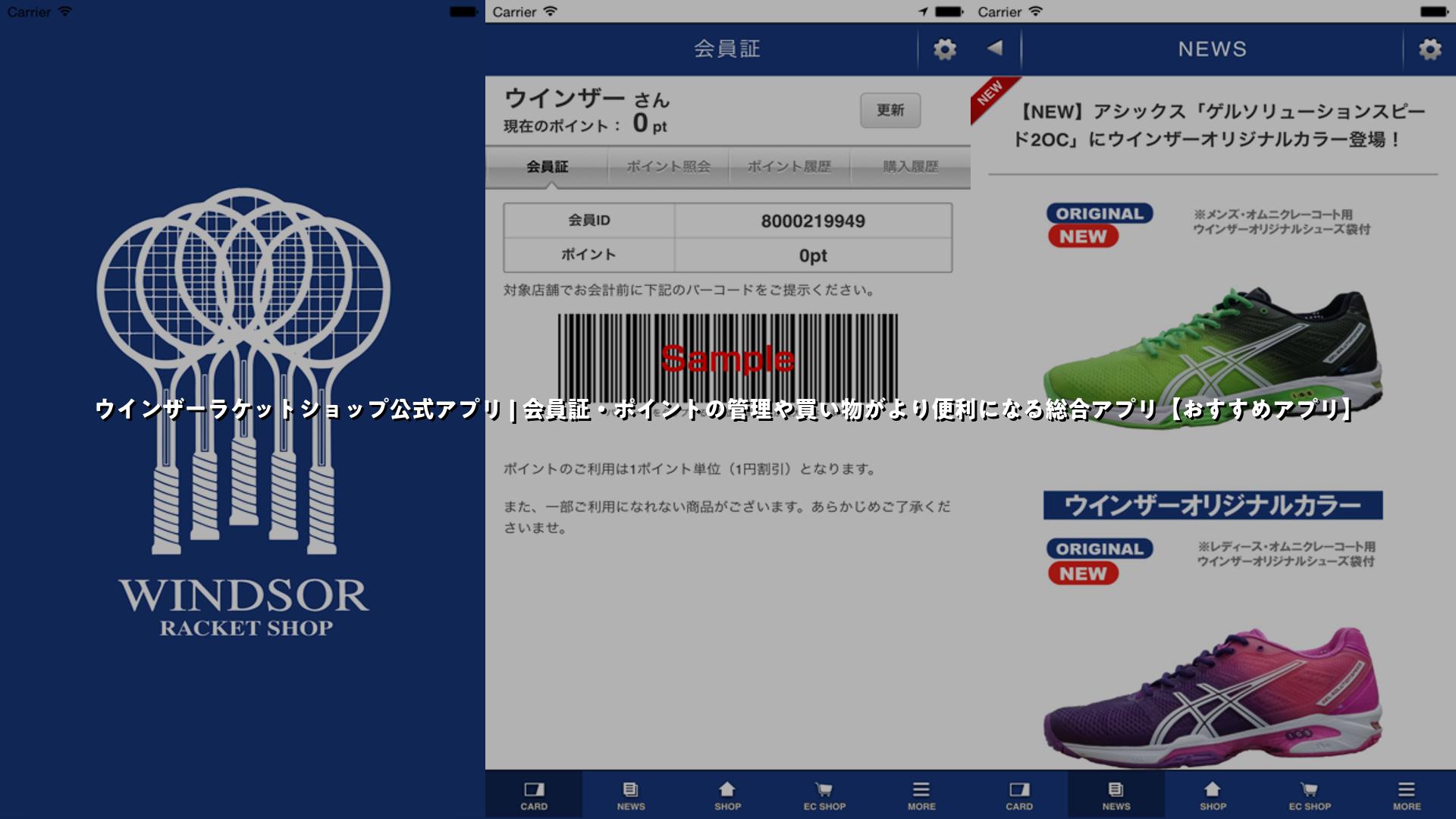Go back with arrow on NEWS screen
This screenshot has height=819, width=1456.
[994, 48]
